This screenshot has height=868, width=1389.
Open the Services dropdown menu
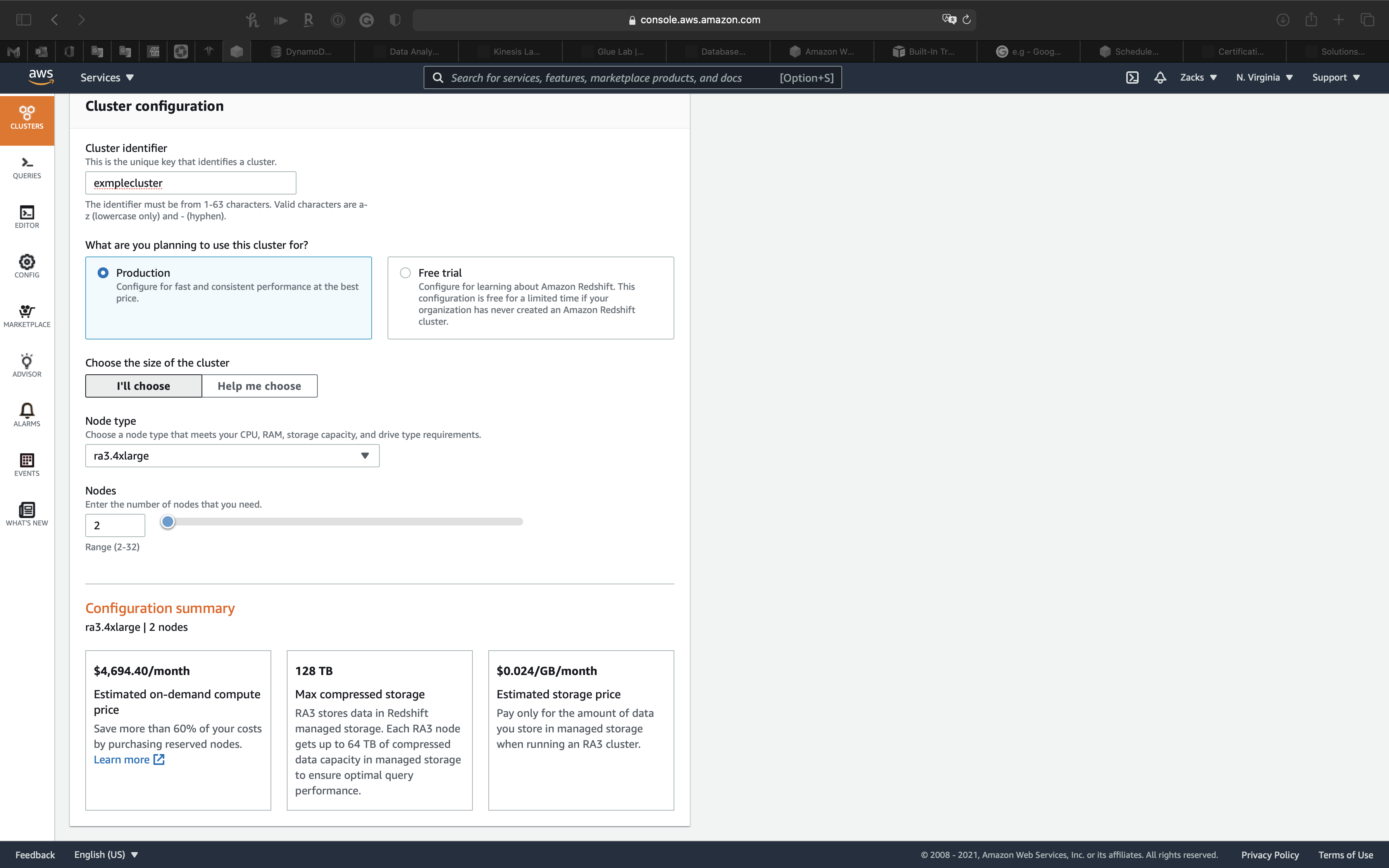click(107, 77)
